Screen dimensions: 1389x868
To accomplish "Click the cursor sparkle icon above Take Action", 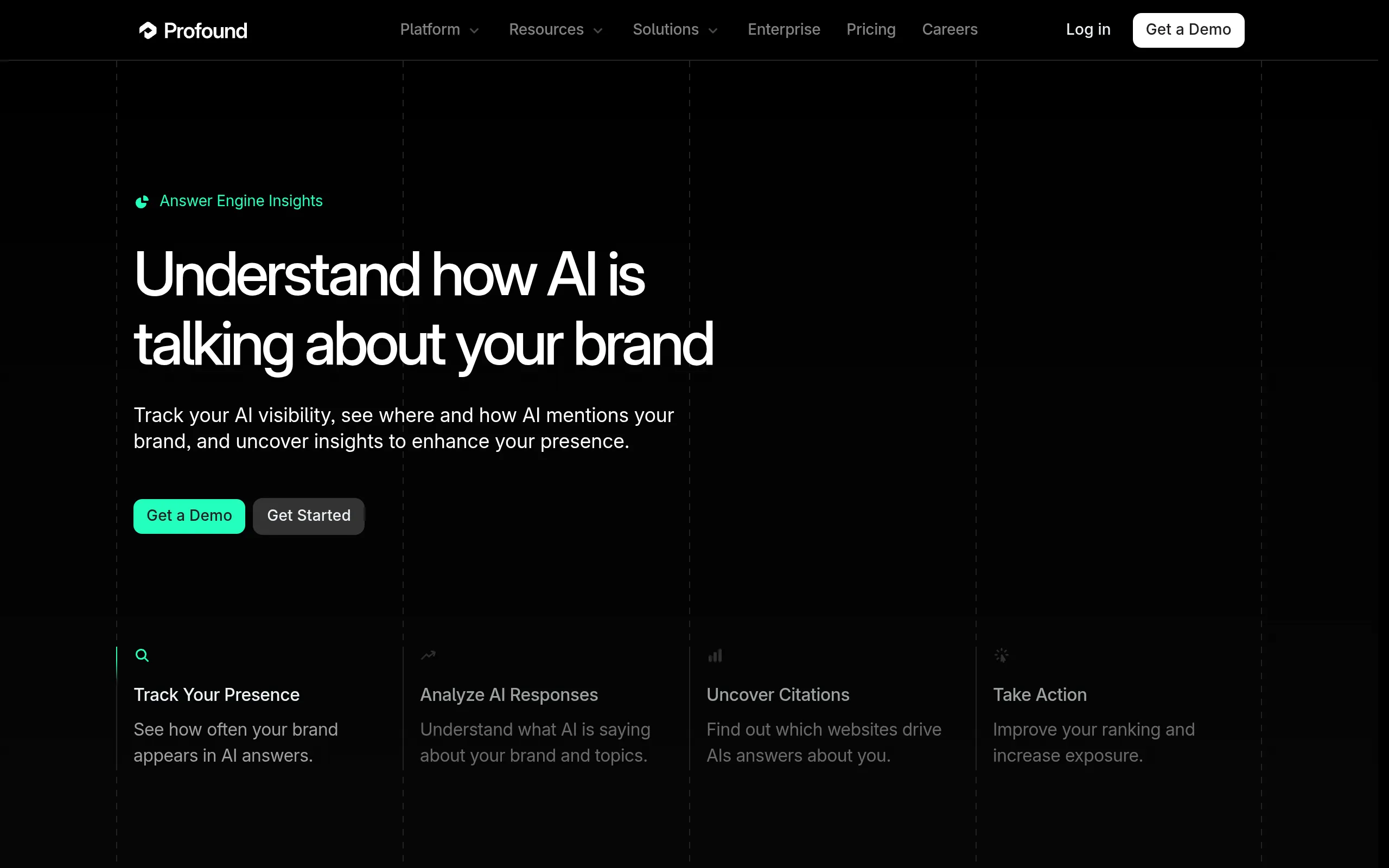I will [1001, 655].
